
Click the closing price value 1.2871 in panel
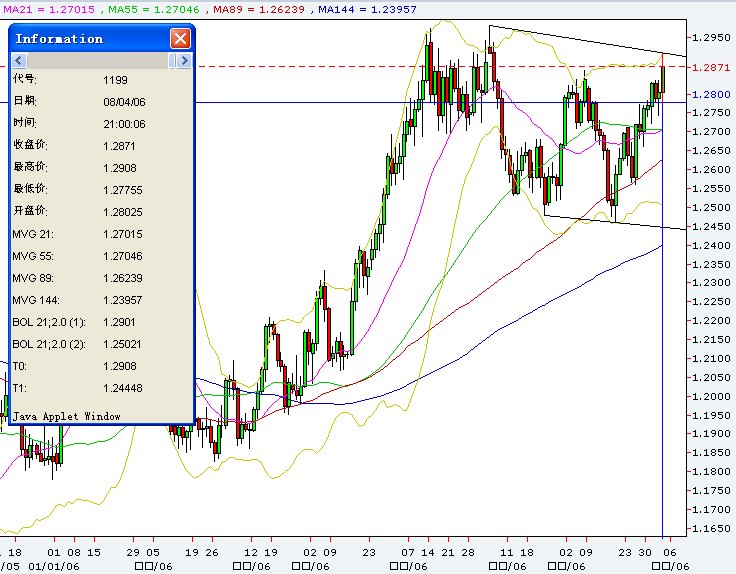tap(119, 146)
